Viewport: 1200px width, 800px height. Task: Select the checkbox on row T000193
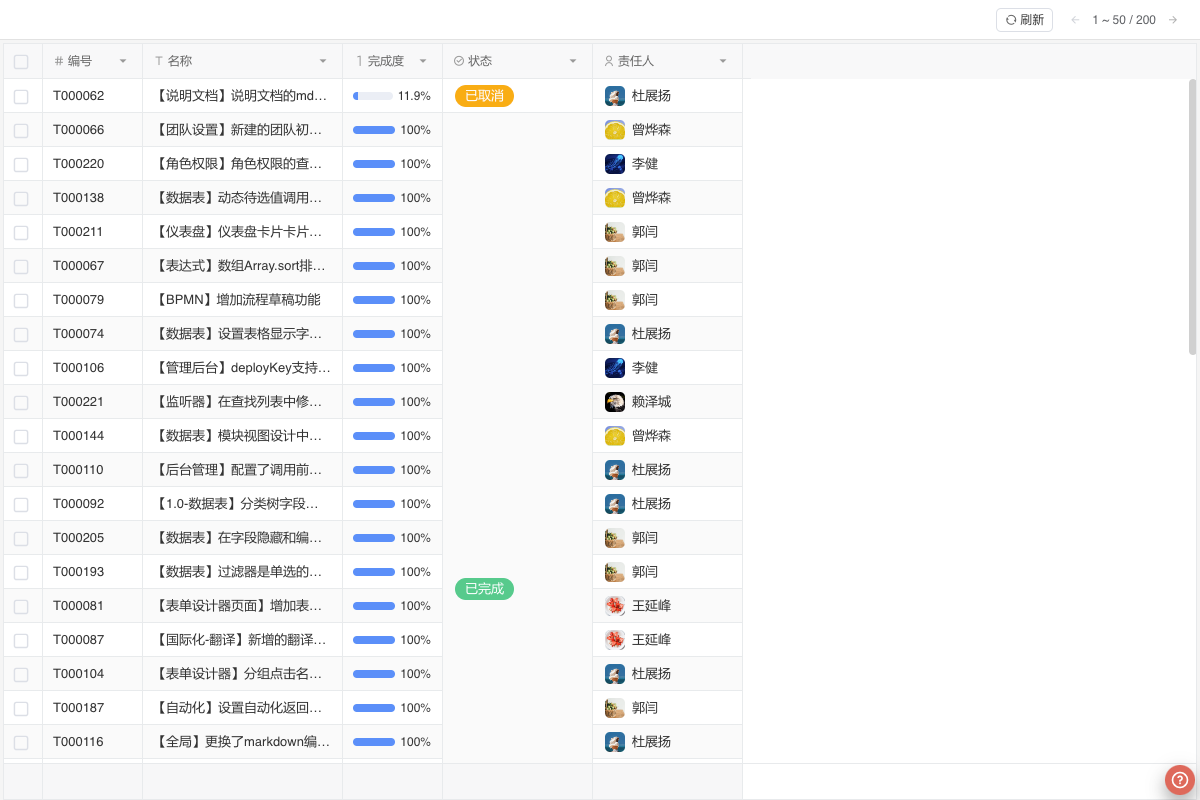(21, 571)
